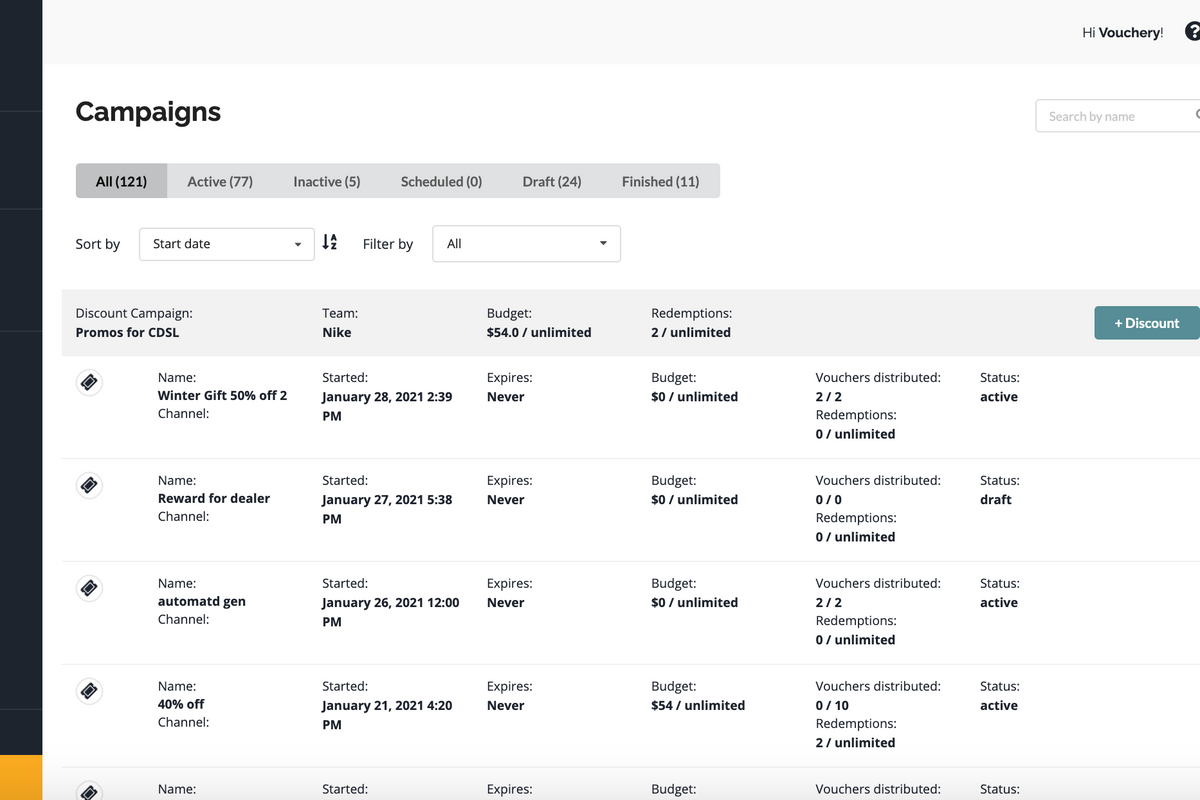Click Hi Vouchery! user greeting
The width and height of the screenshot is (1200, 800).
click(1123, 33)
